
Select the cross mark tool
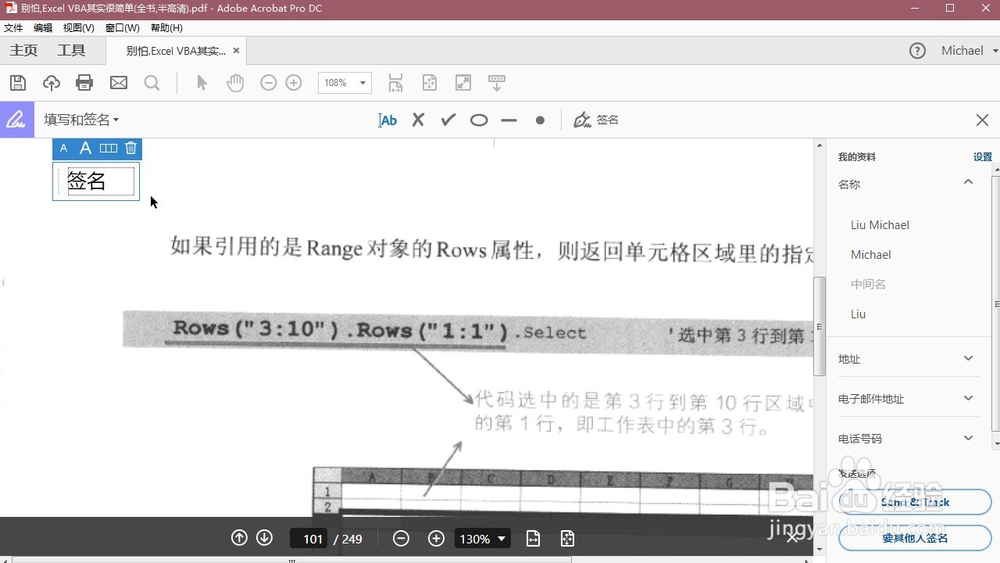[x=418, y=120]
